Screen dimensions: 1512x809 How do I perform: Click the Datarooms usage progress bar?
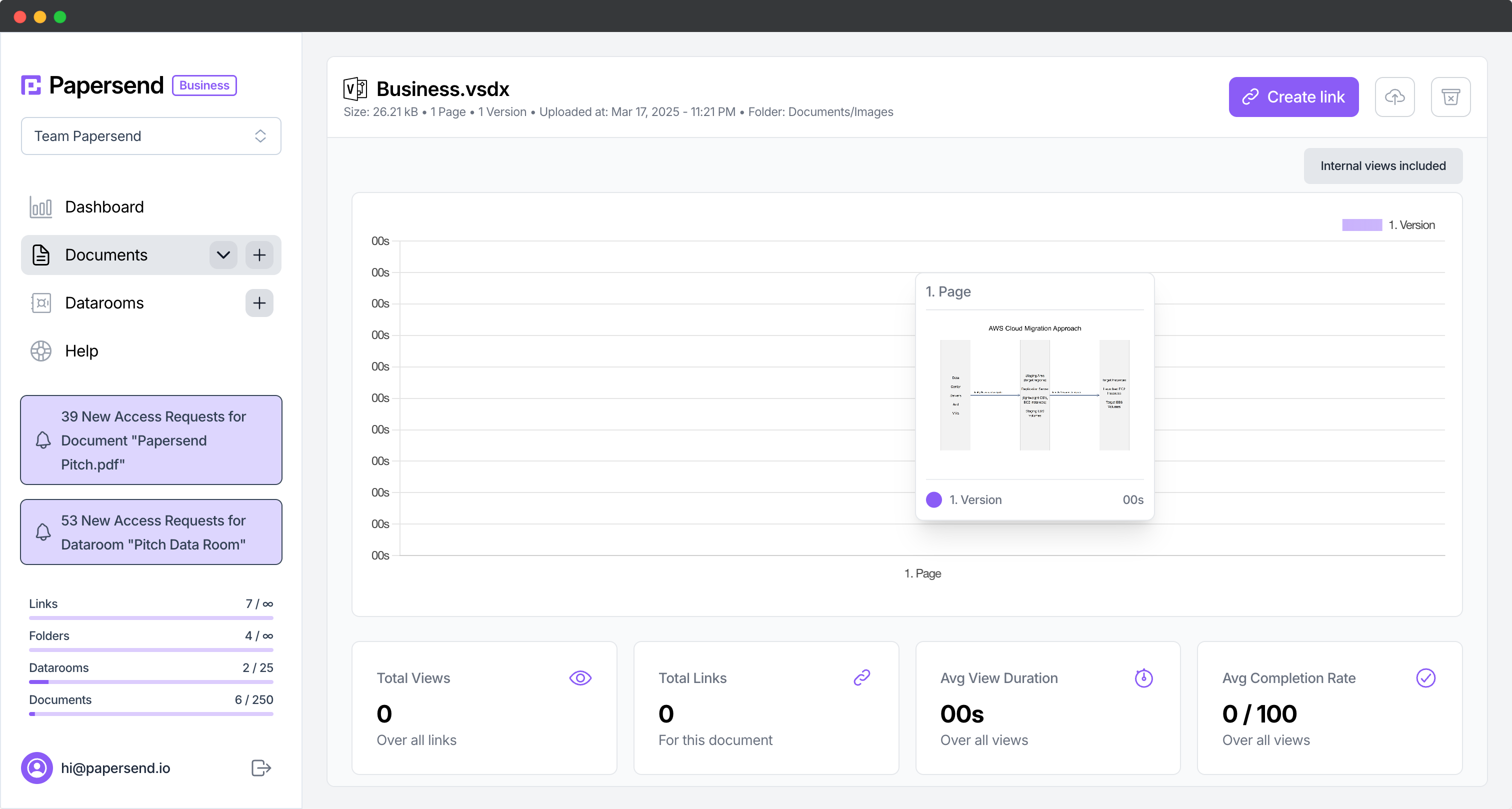(151, 681)
